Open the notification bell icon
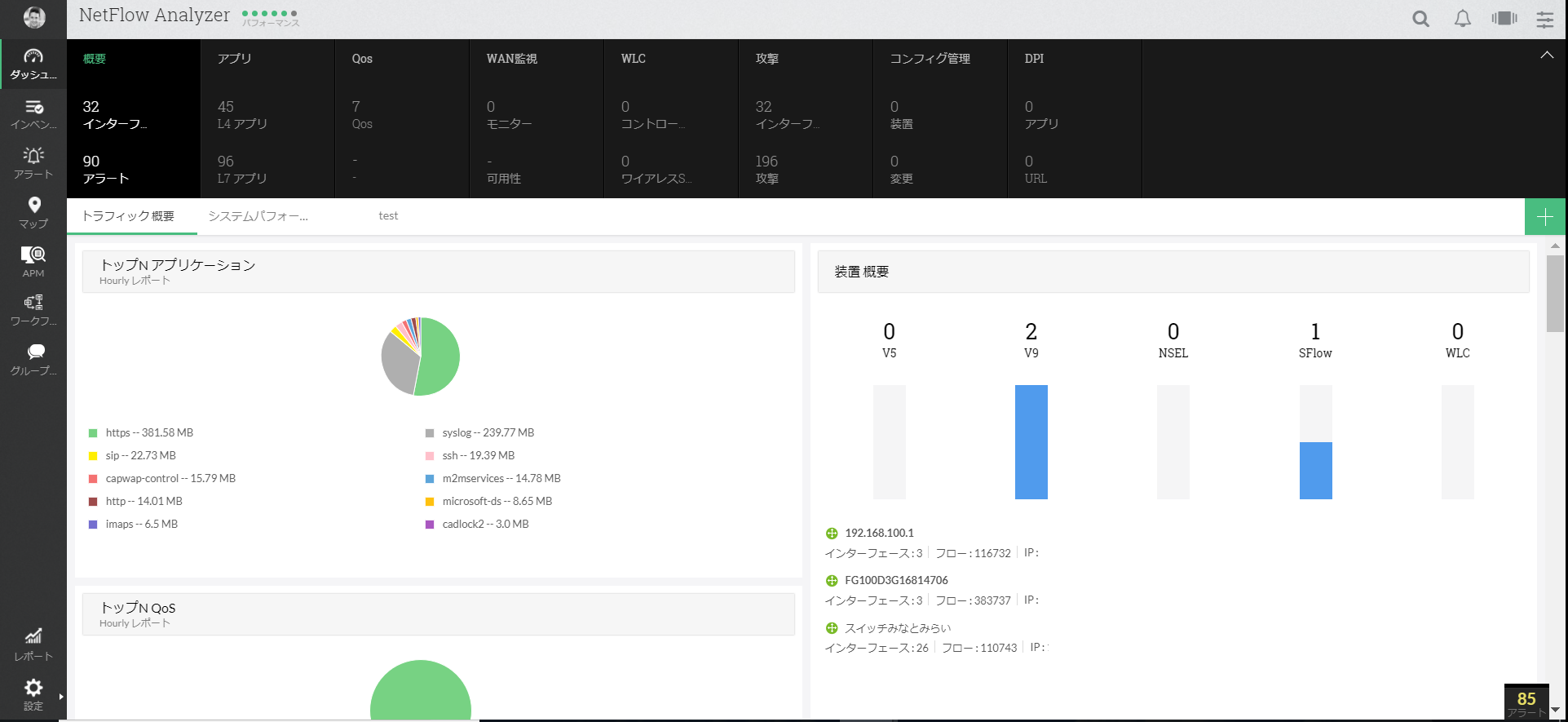The height and width of the screenshot is (722, 1568). pyautogui.click(x=1463, y=19)
